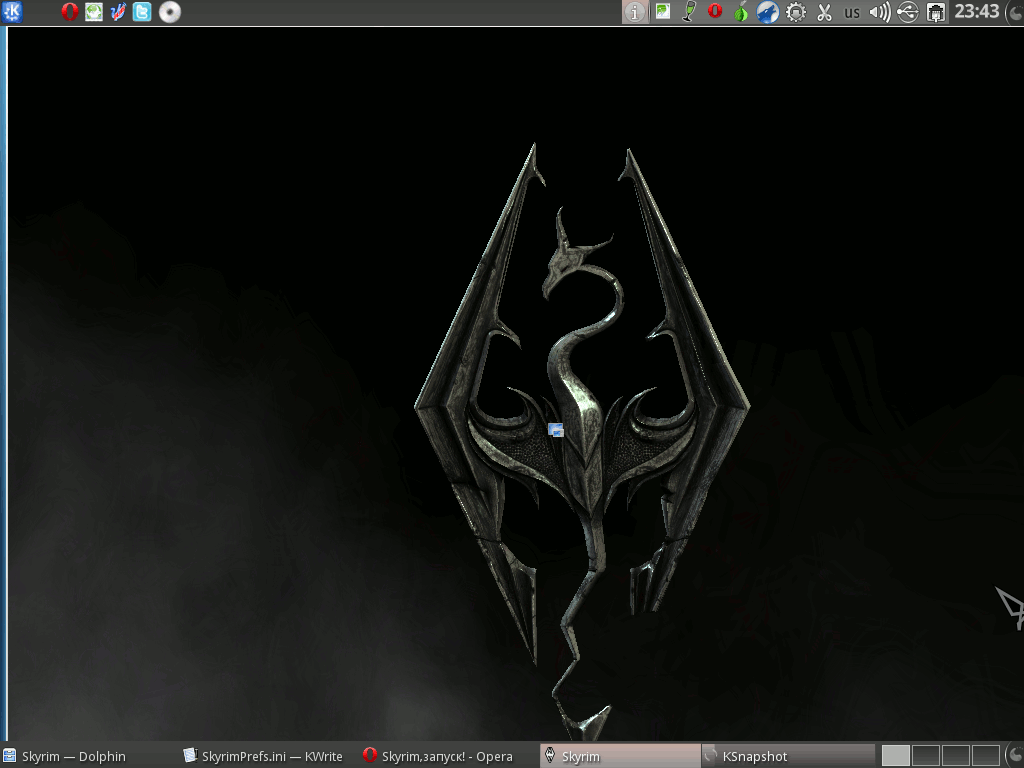Screen dimensions: 1024x768
Task: Open the gear update notifier tray icon
Action: [x=795, y=12]
